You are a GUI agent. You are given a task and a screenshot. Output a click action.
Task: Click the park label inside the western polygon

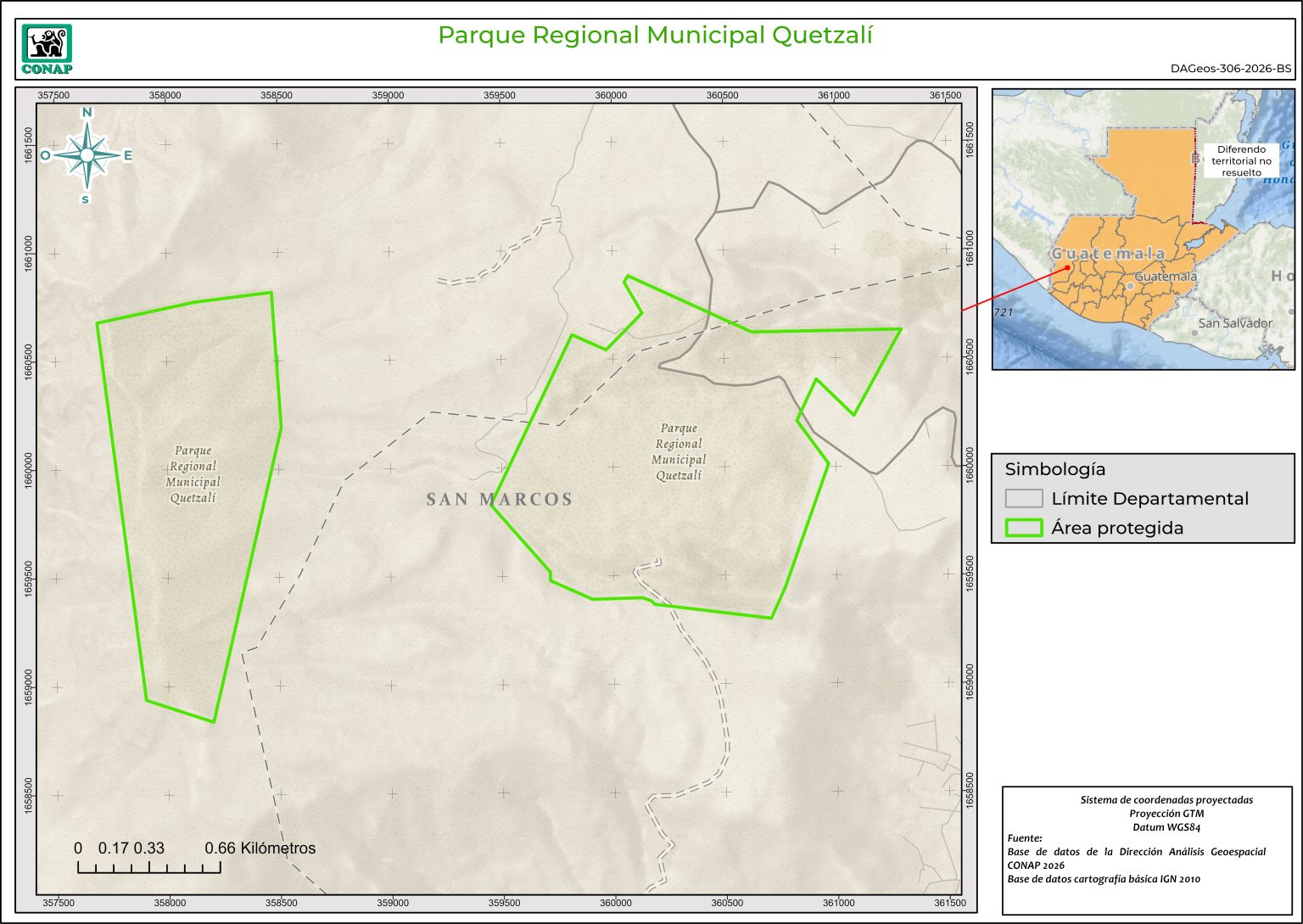(193, 474)
